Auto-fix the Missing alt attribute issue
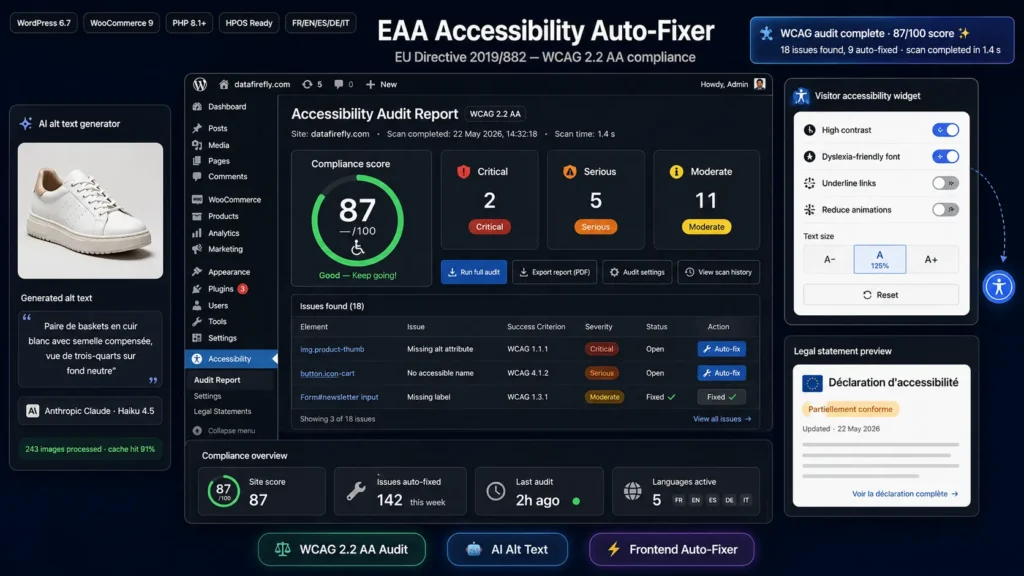The image size is (1024, 576). click(721, 349)
